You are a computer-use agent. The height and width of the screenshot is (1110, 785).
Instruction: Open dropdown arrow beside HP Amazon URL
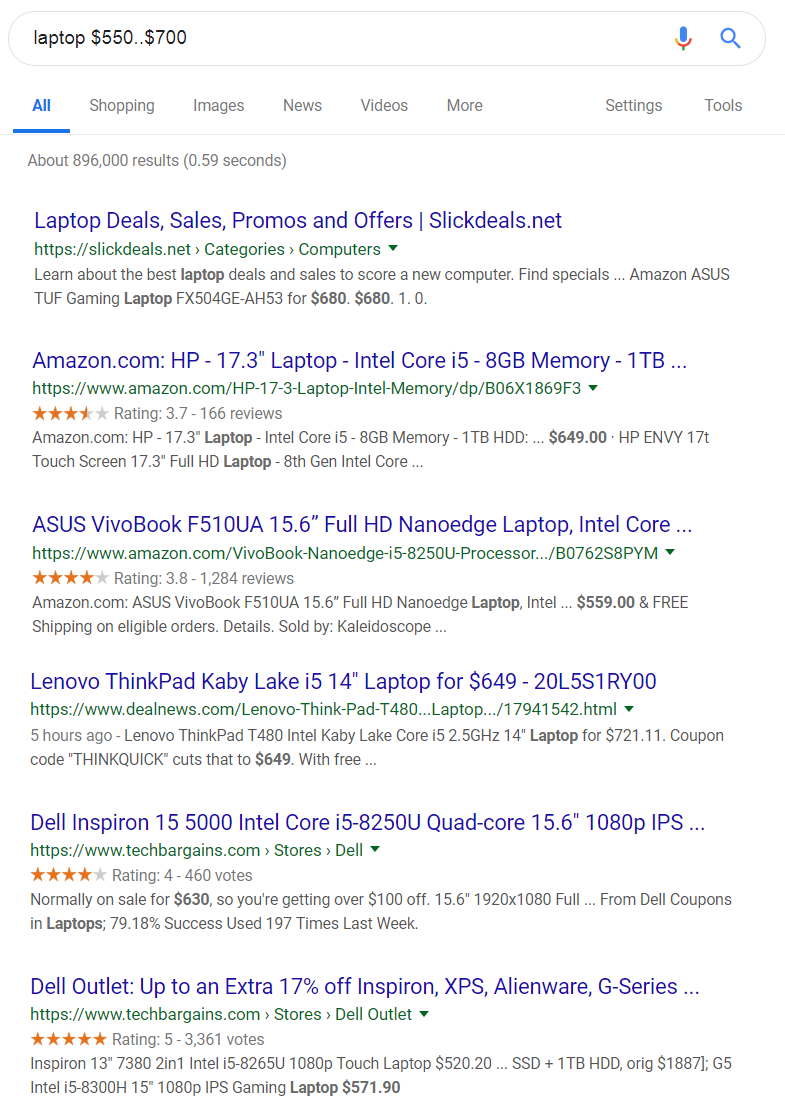click(593, 388)
